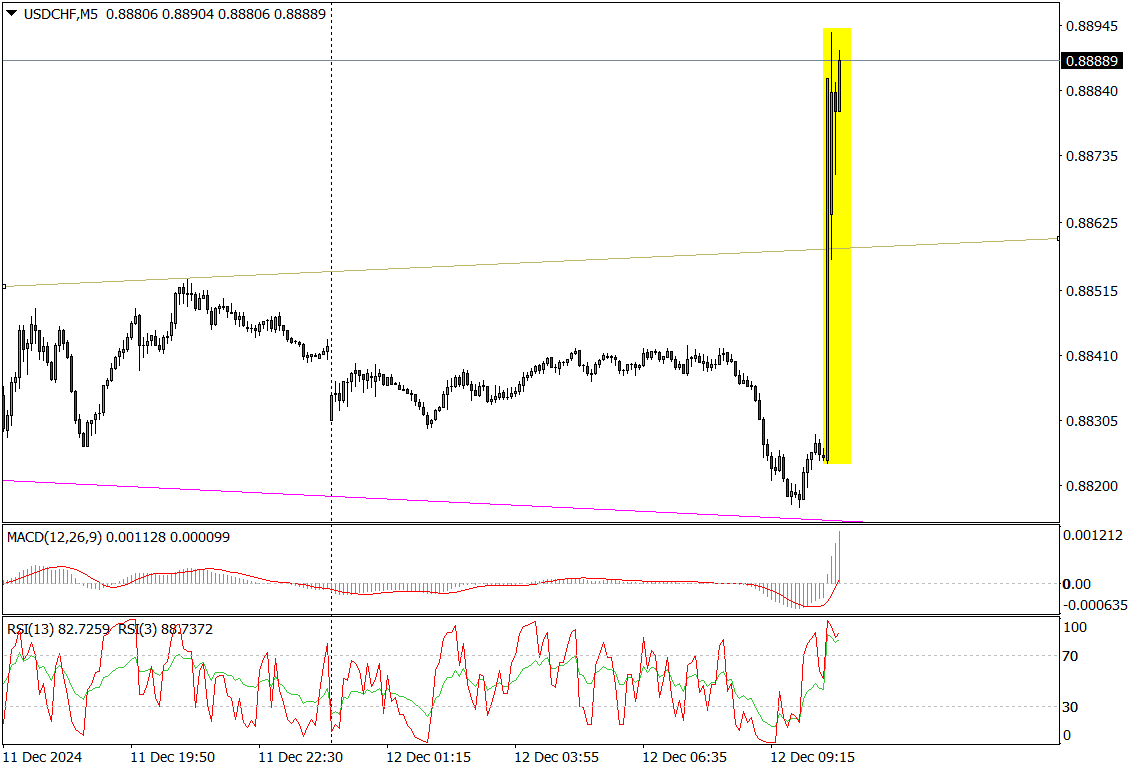Screen dimensions: 1131x771
Task: Select the trendline handle at the right edge
Action: coord(1058,238)
